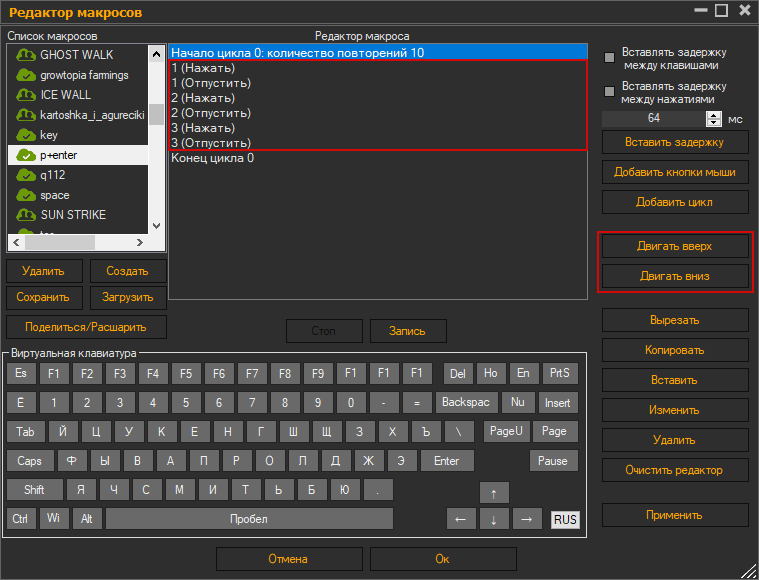759x580 pixels.
Task: Select '2 (Отпустить)' row
Action: pos(378,113)
